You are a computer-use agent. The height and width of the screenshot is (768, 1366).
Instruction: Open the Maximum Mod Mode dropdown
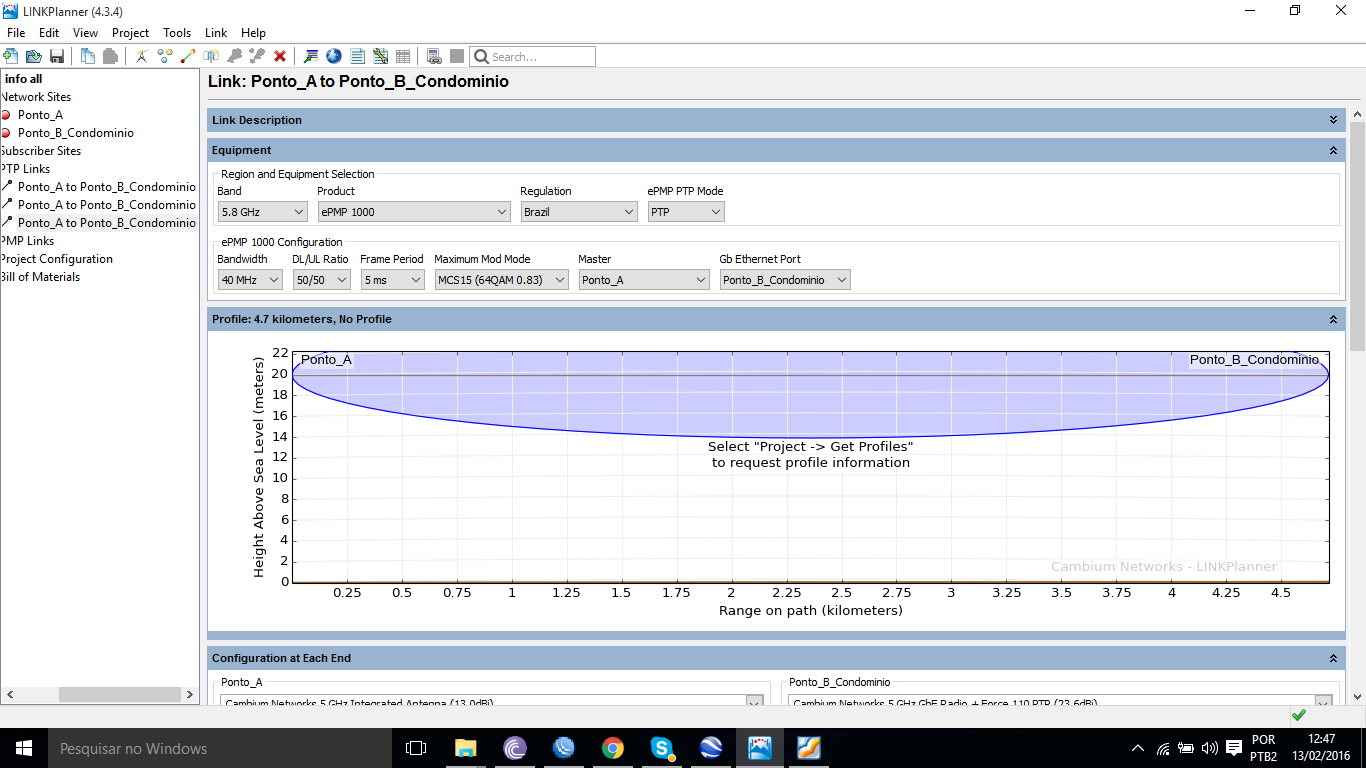(502, 280)
